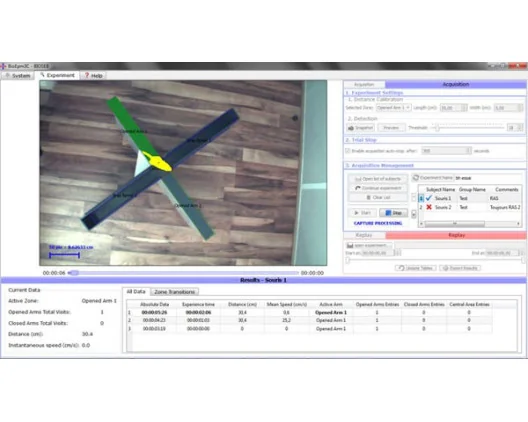Click the Experiment Name refresh icon

click(416, 177)
